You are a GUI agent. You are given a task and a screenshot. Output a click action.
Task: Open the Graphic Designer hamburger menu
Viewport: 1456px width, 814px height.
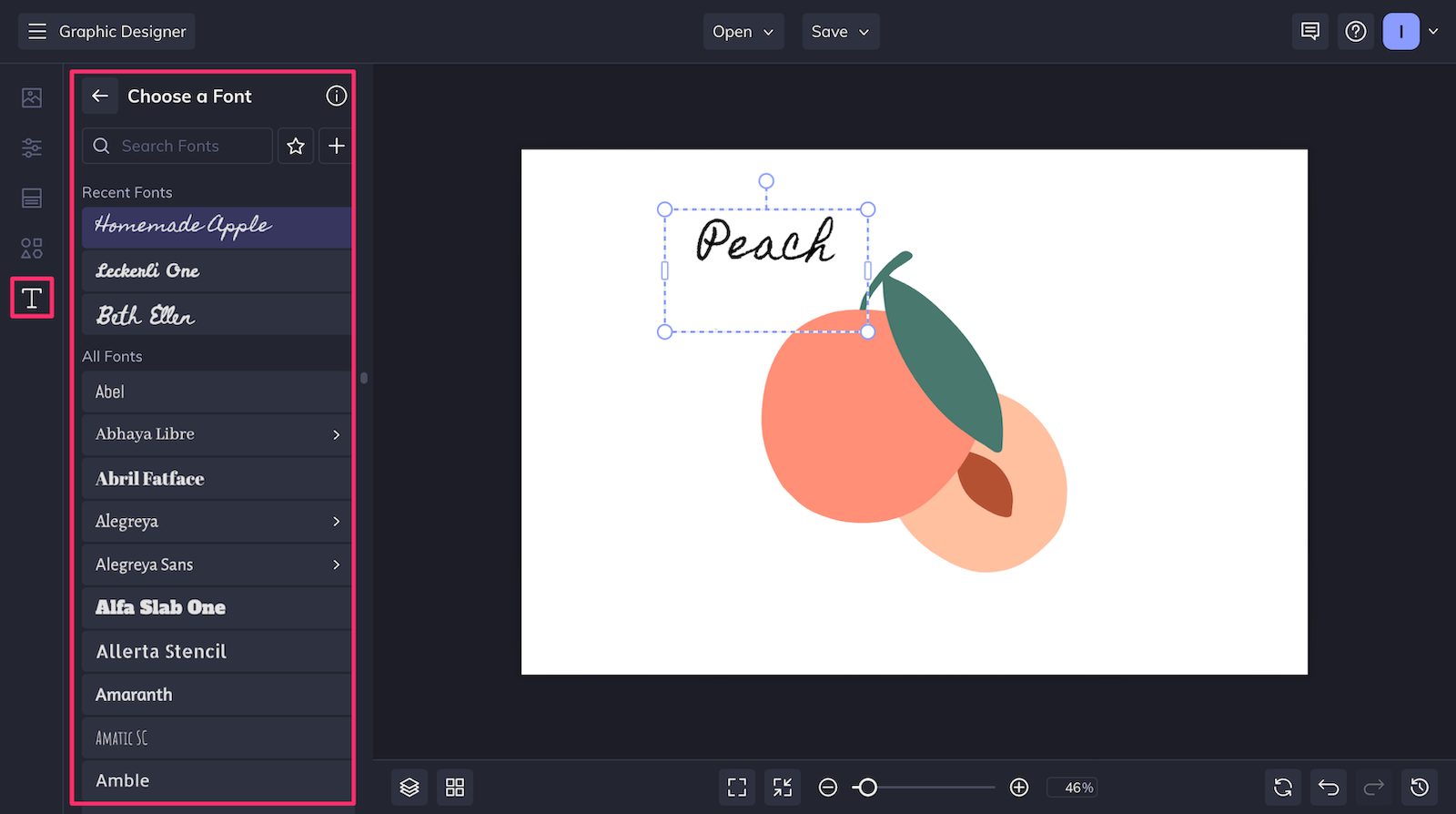(37, 32)
